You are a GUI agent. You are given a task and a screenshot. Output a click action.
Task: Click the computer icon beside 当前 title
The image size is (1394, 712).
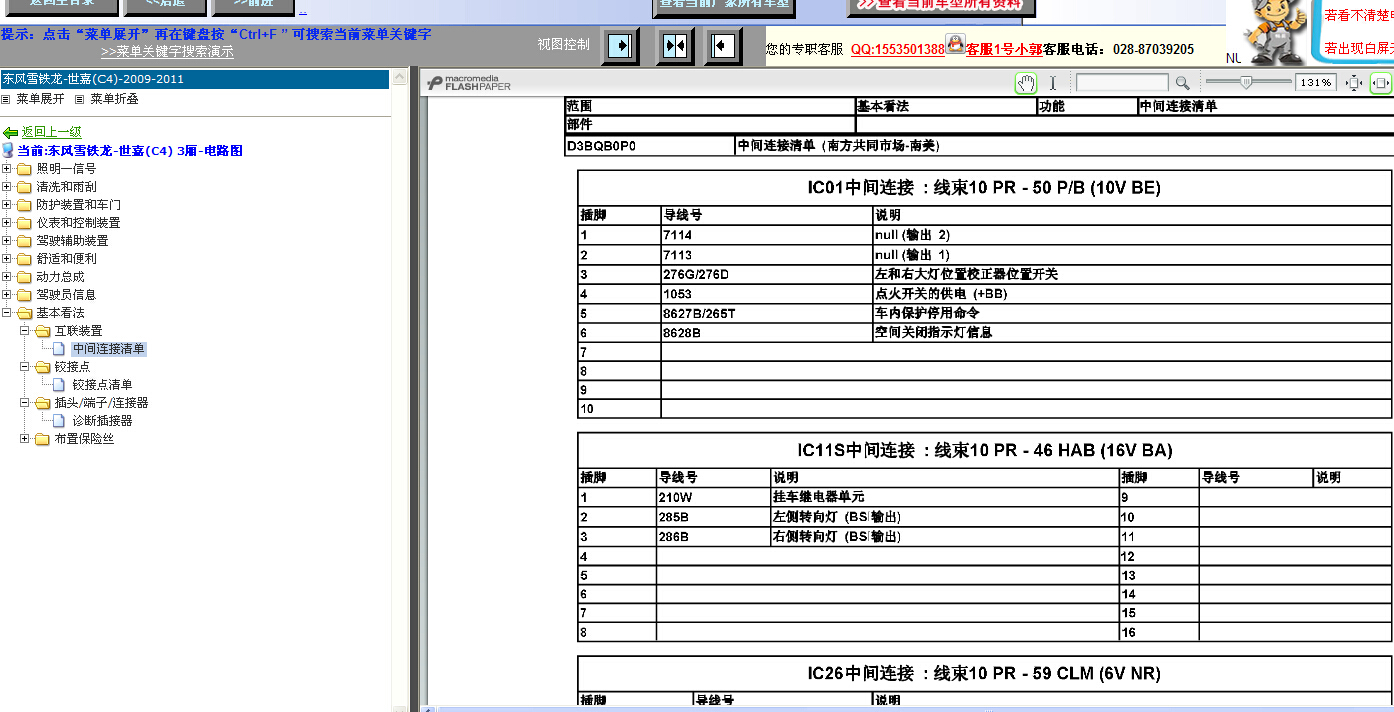(x=8, y=151)
